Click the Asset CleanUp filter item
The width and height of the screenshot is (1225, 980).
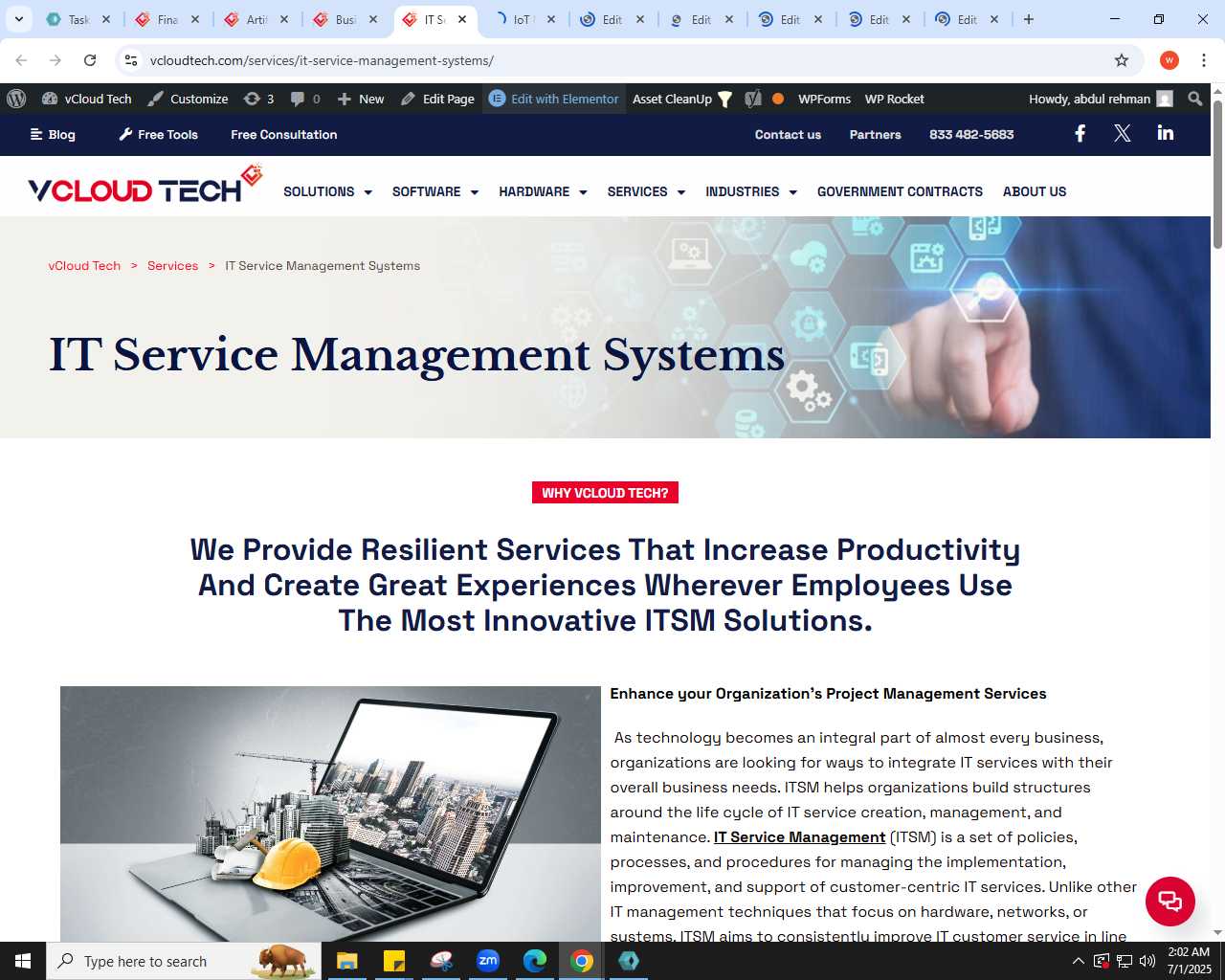681,99
